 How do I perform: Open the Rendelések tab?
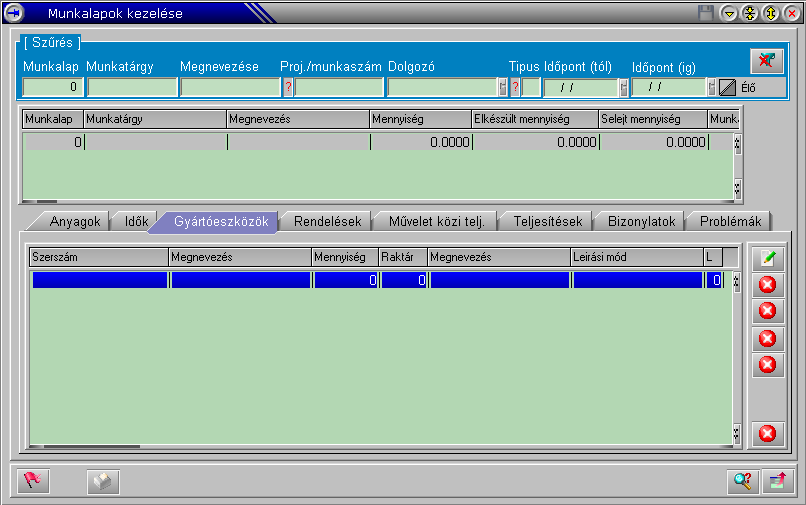[327, 221]
